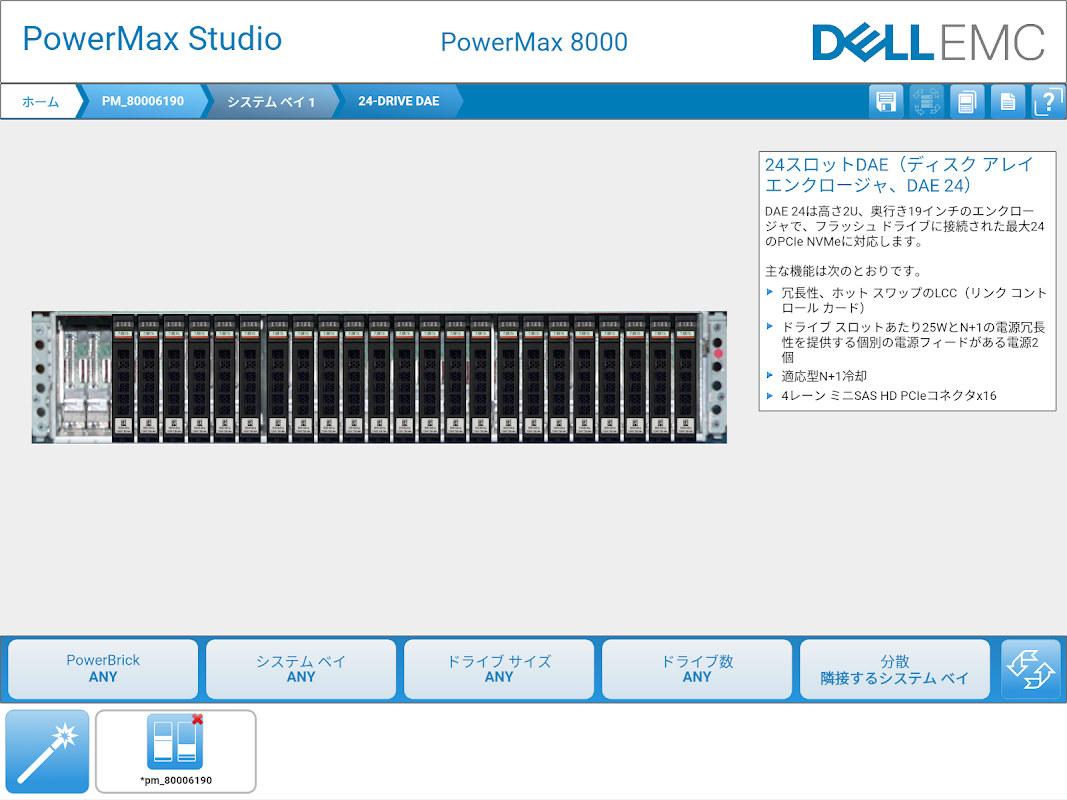Image resolution: width=1067 pixels, height=800 pixels.
Task: Select the PM_80006190 breadcrumb
Action: 143,101
